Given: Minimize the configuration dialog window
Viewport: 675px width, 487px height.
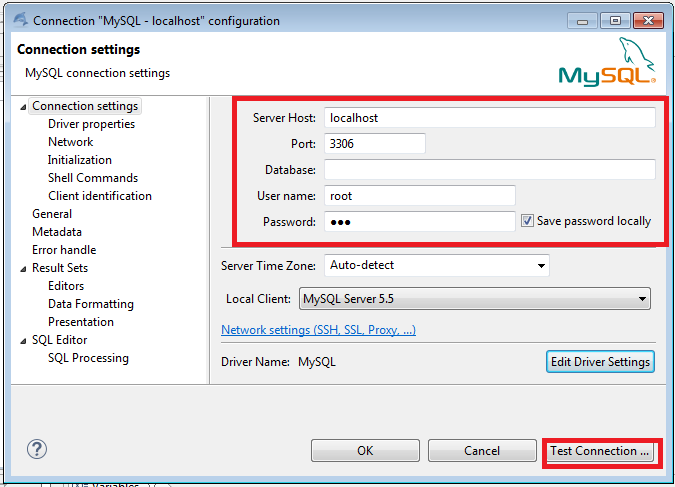Looking at the screenshot, I should point(582,21).
